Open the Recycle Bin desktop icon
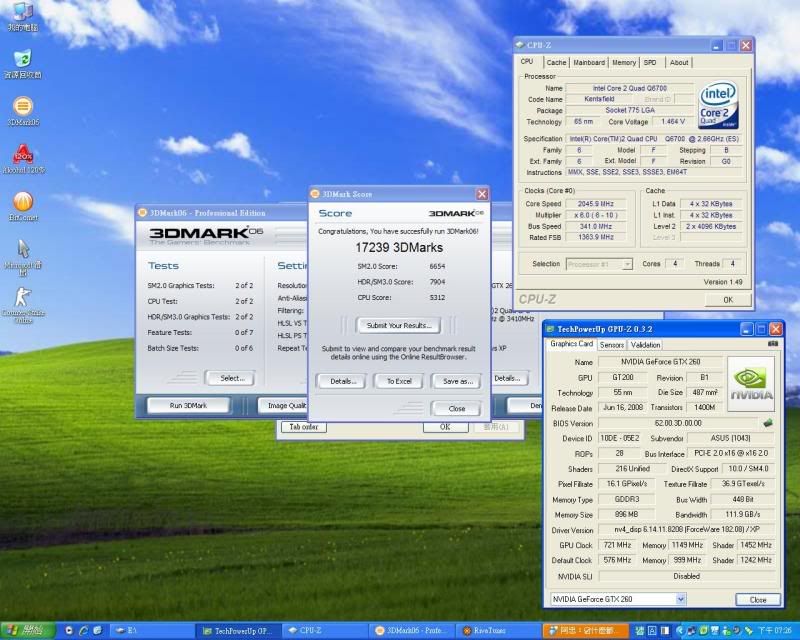This screenshot has height=640, width=800. [x=22, y=64]
